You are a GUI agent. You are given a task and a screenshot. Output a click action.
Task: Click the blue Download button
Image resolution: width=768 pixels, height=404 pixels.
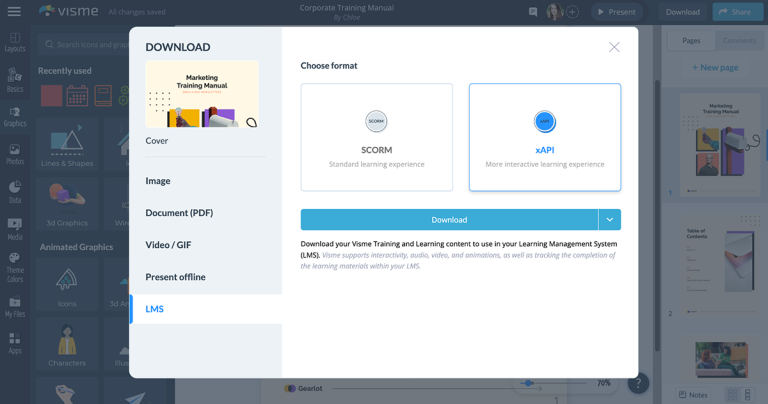coord(449,220)
